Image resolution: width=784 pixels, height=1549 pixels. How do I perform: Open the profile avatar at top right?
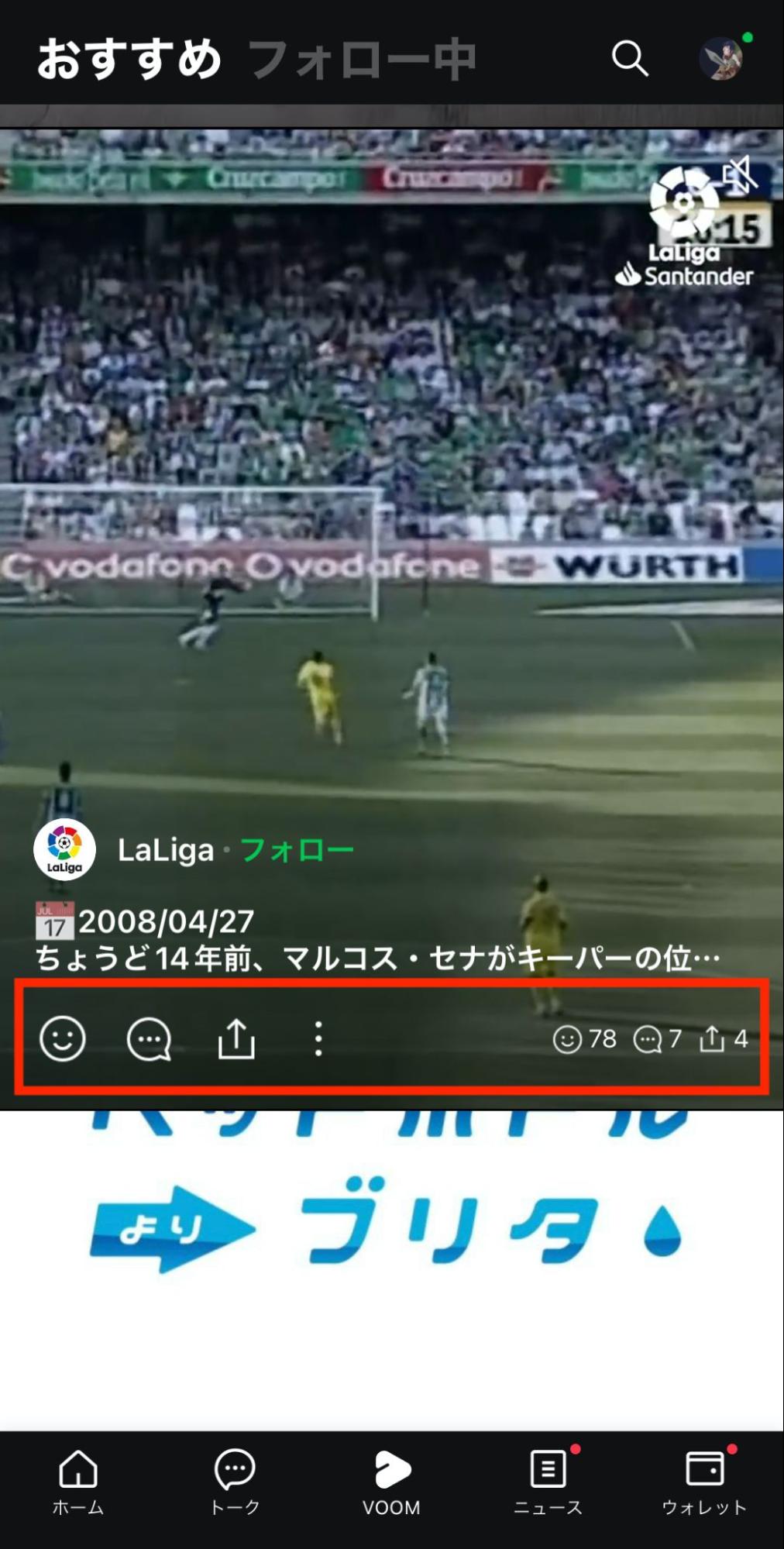click(x=721, y=59)
